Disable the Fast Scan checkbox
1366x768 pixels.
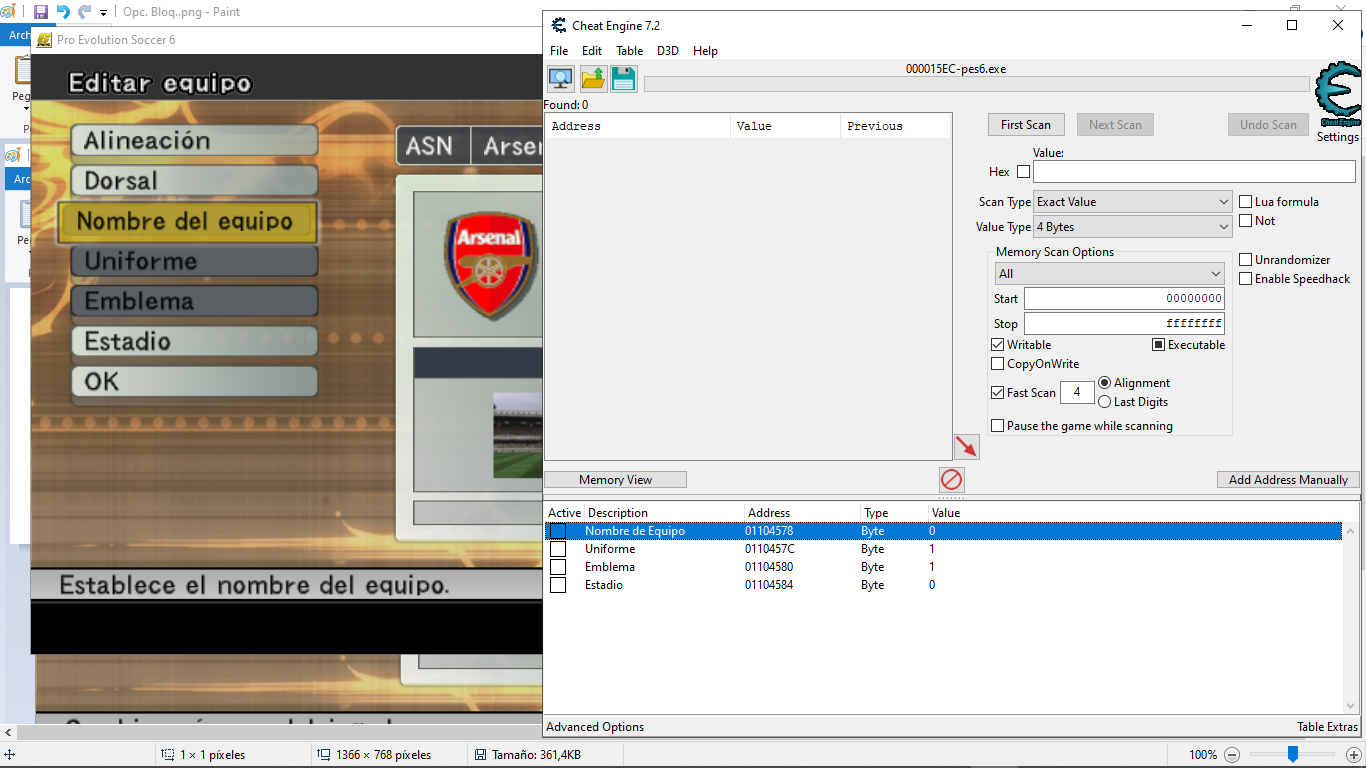(997, 393)
